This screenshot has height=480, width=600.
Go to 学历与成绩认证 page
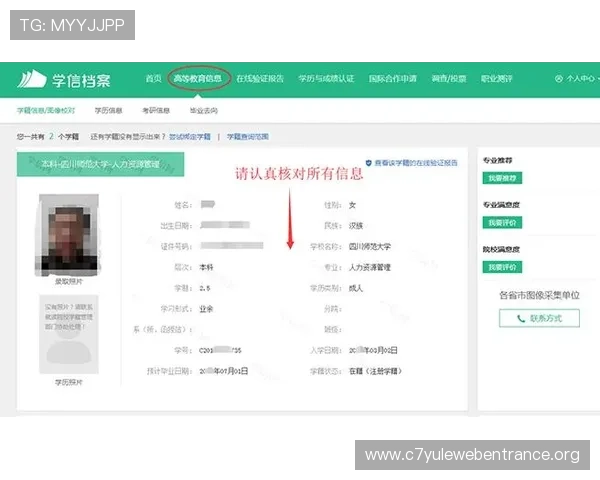326,78
